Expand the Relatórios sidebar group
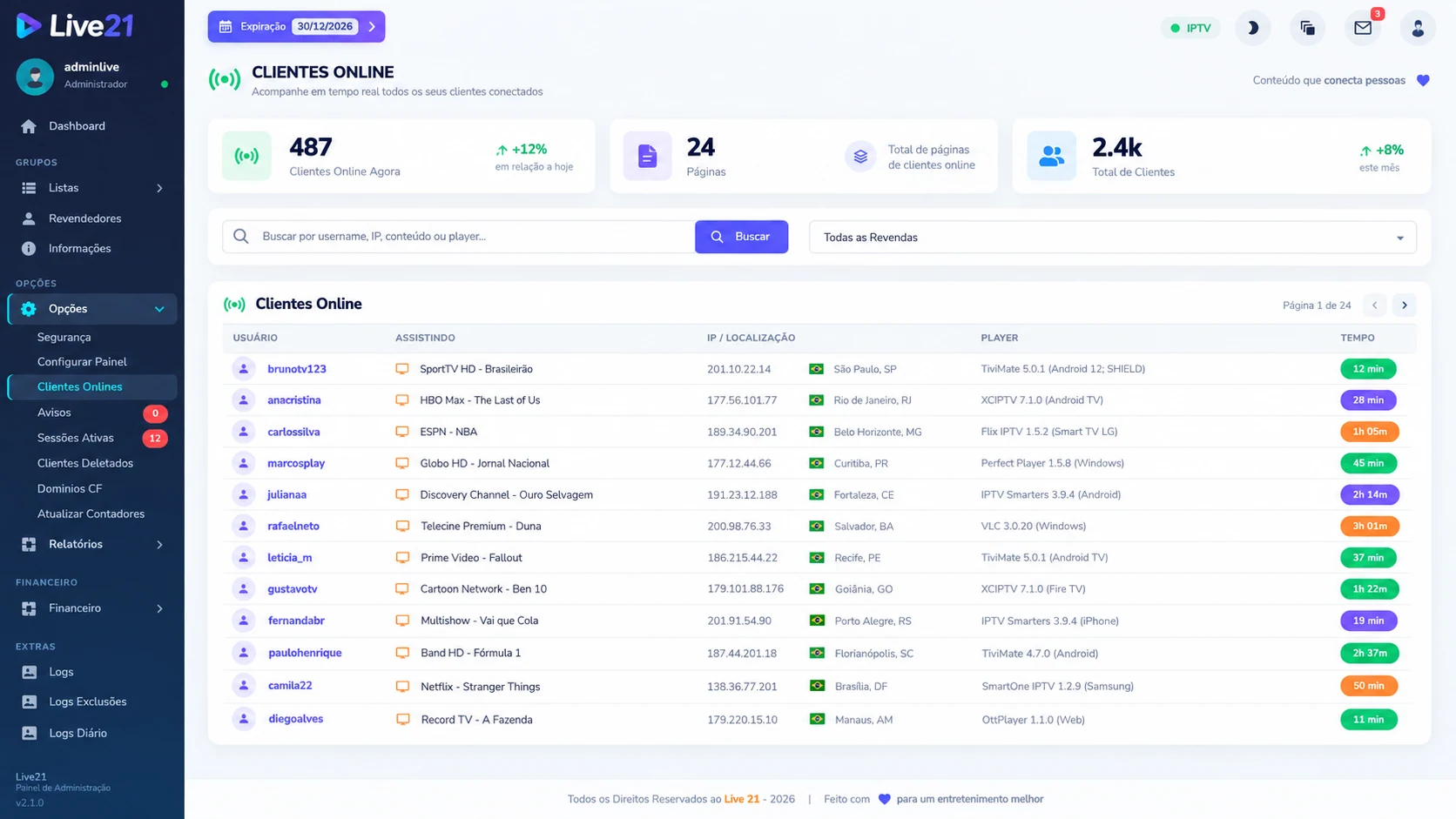This screenshot has height=819, width=1456. (x=92, y=544)
